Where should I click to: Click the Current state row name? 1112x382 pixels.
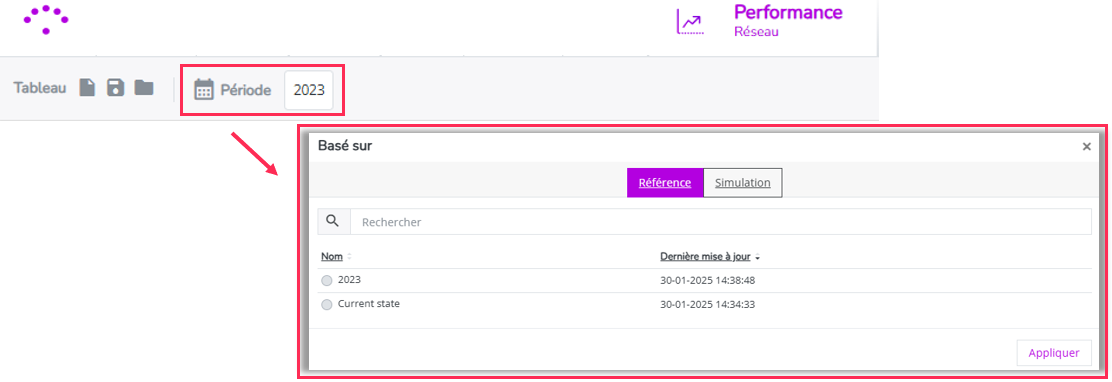[x=369, y=303]
